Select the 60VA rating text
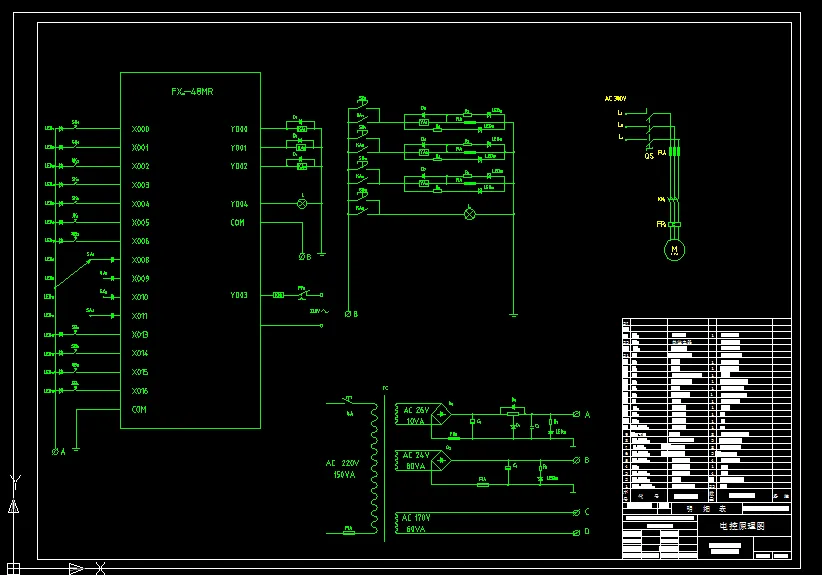This screenshot has height=575, width=822. [416, 529]
